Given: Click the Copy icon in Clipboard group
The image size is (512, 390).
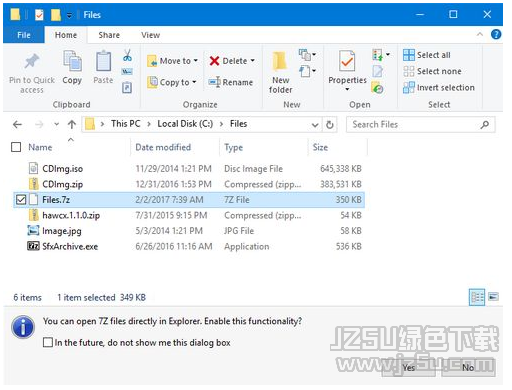Looking at the screenshot, I should 72,61.
